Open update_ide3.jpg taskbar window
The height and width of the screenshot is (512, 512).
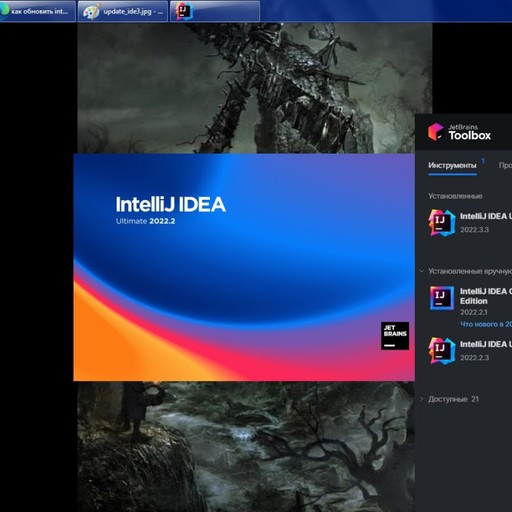(123, 11)
